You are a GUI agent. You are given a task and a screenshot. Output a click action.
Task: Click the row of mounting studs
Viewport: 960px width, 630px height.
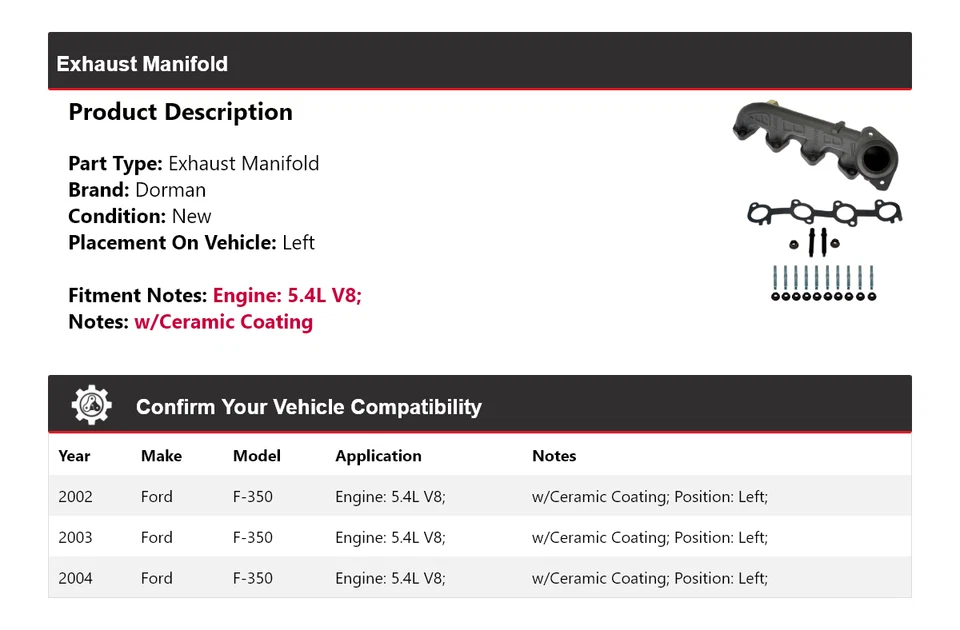(824, 282)
